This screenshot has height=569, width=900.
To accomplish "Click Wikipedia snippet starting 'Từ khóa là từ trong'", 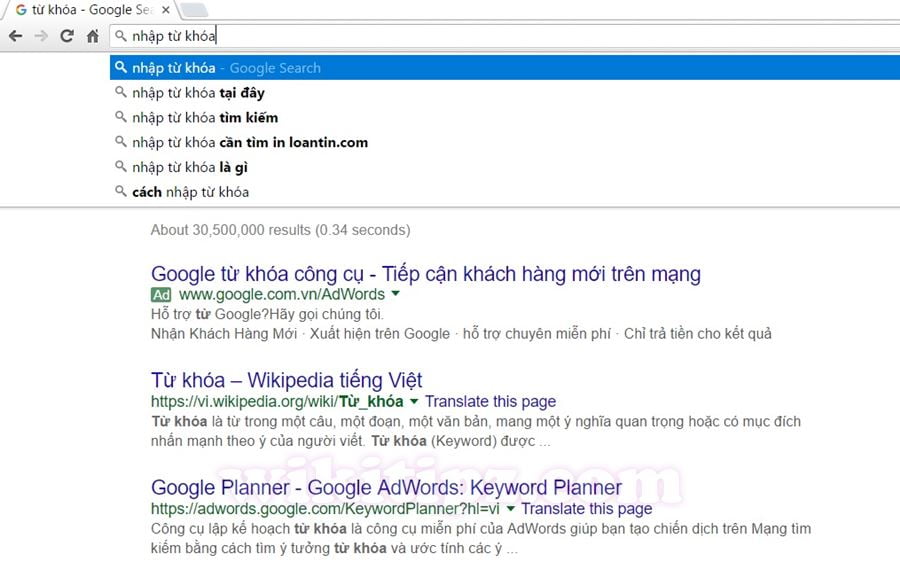I will 476,431.
